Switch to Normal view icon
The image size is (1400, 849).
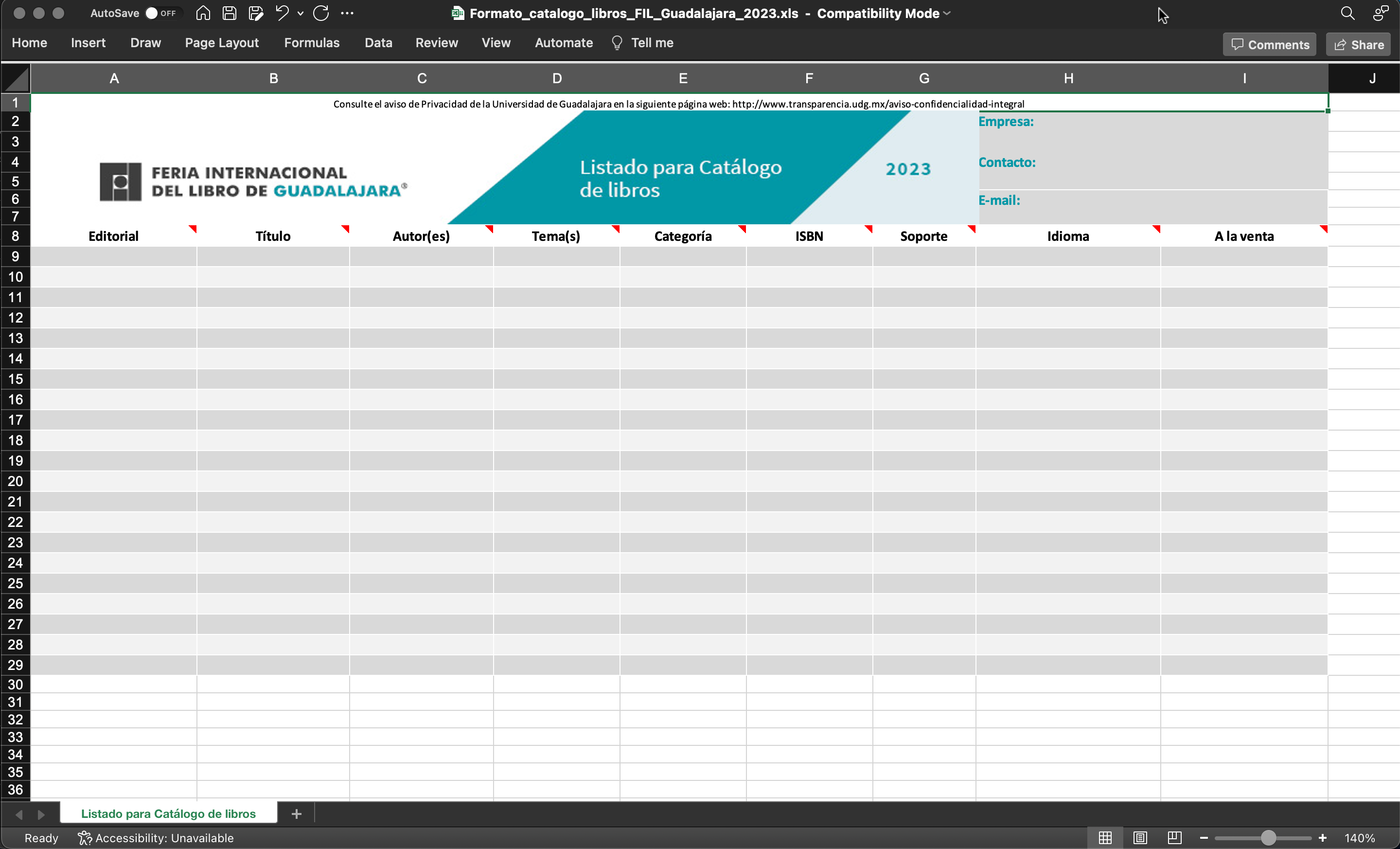(1105, 838)
